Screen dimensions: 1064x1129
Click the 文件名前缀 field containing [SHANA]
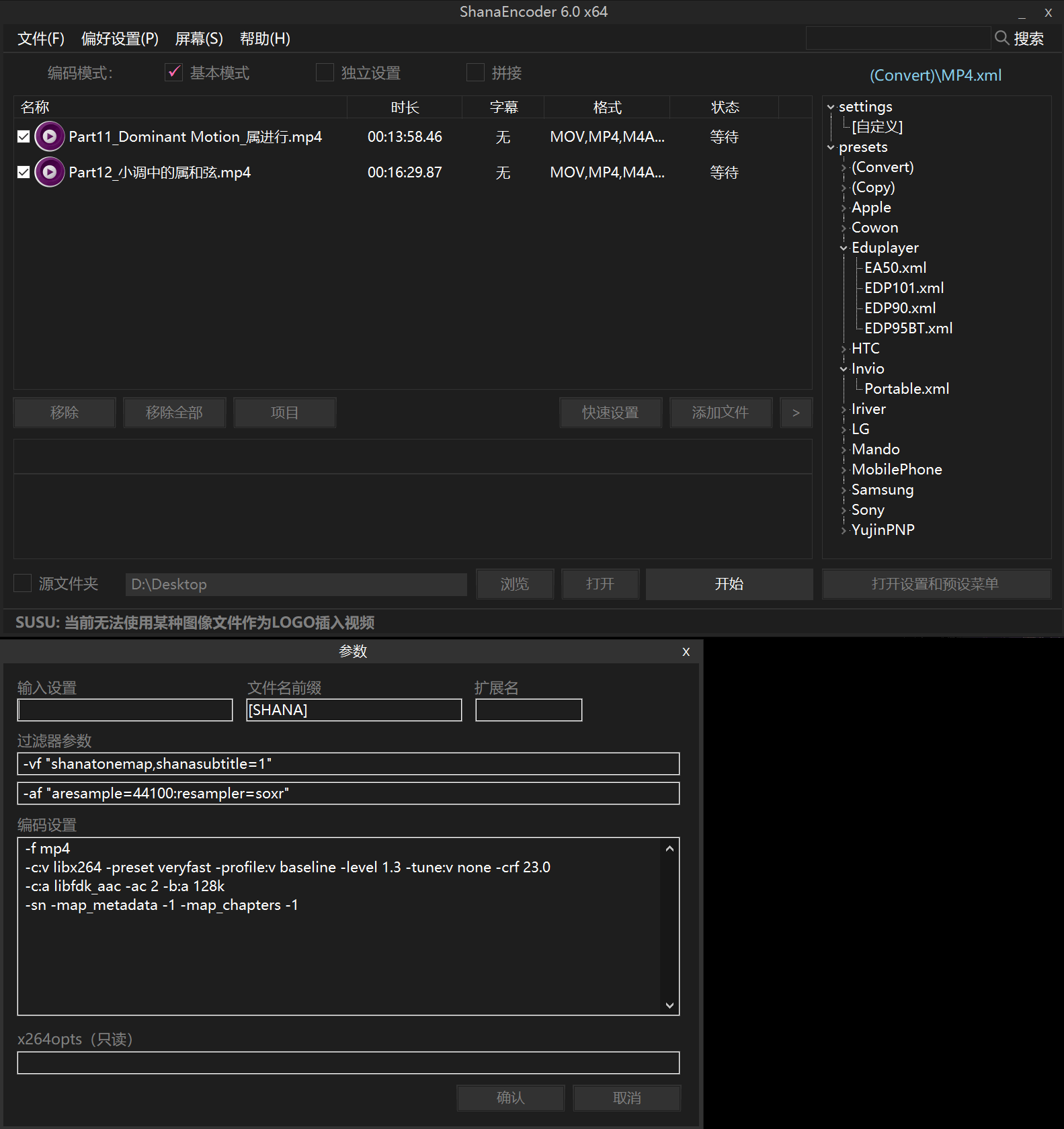(x=354, y=710)
